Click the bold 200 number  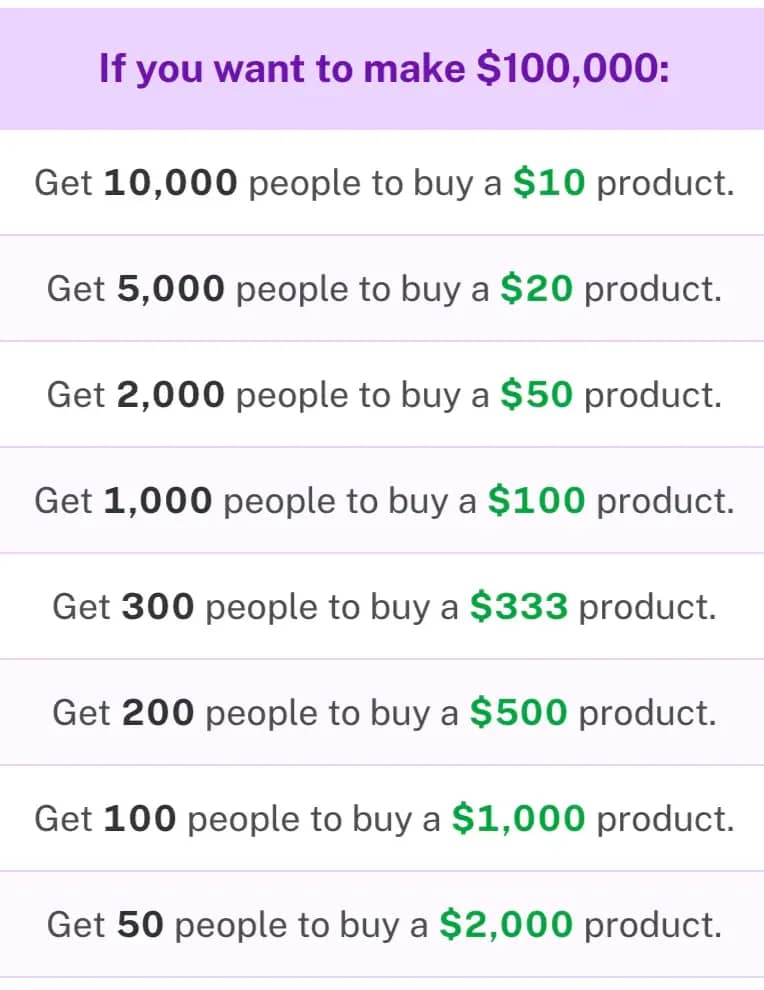[158, 713]
